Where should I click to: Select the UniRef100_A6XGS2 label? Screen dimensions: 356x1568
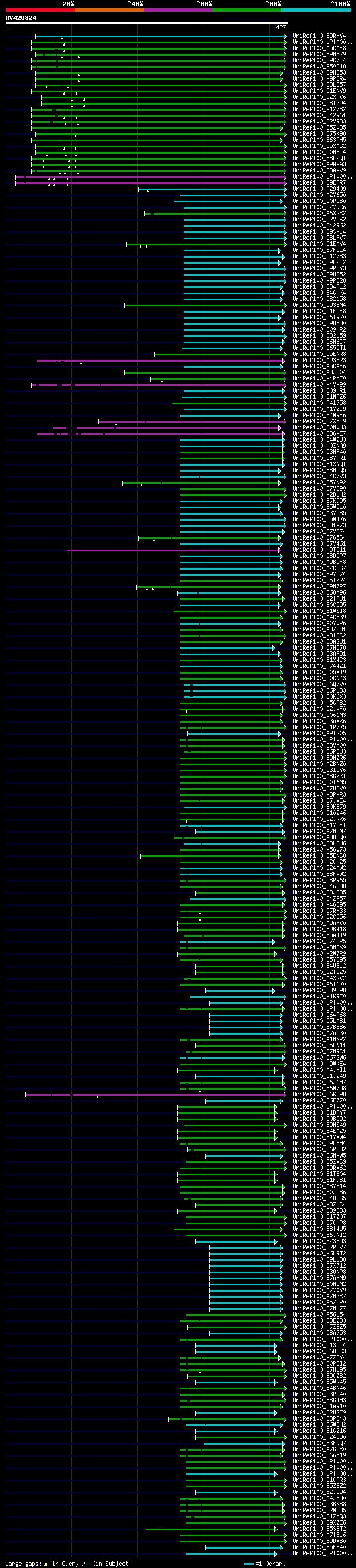coord(319,214)
